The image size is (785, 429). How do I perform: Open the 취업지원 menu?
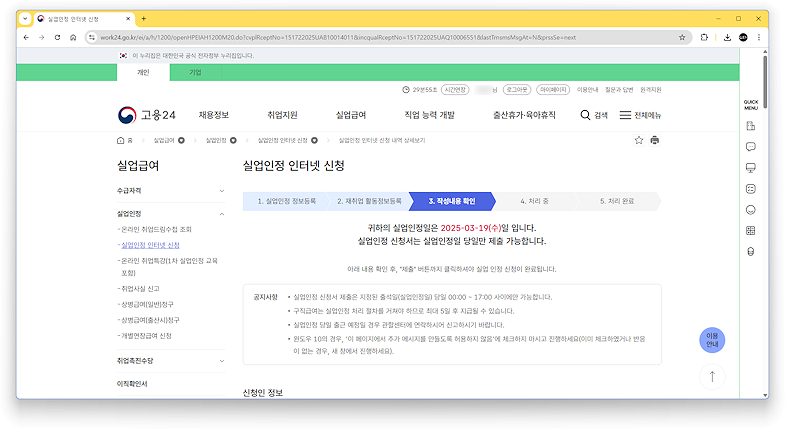[282, 115]
